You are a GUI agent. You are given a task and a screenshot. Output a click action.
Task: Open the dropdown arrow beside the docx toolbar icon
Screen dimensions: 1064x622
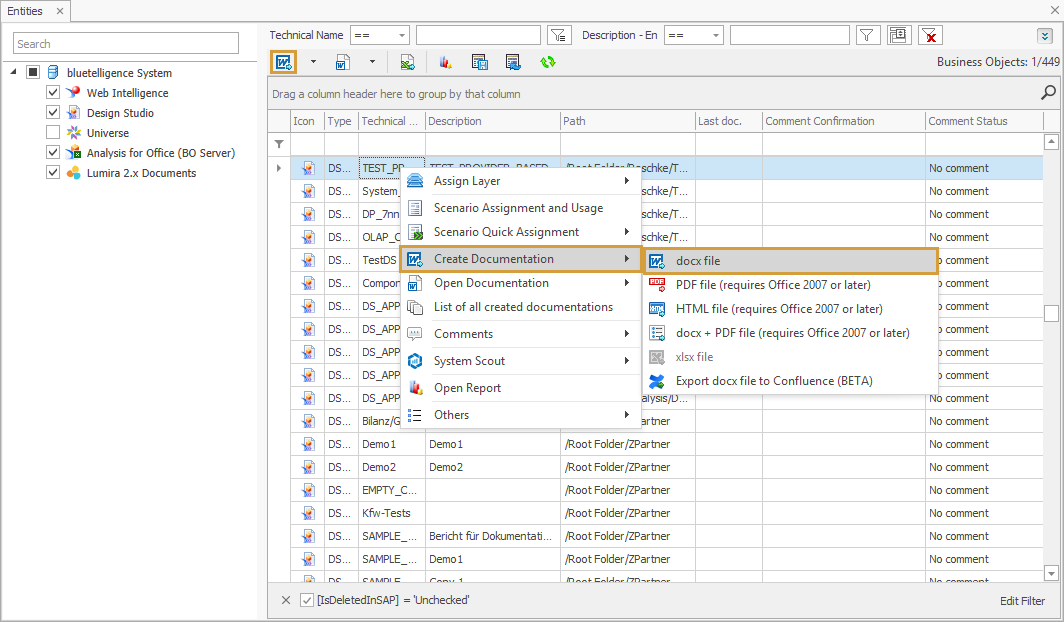tap(313, 61)
